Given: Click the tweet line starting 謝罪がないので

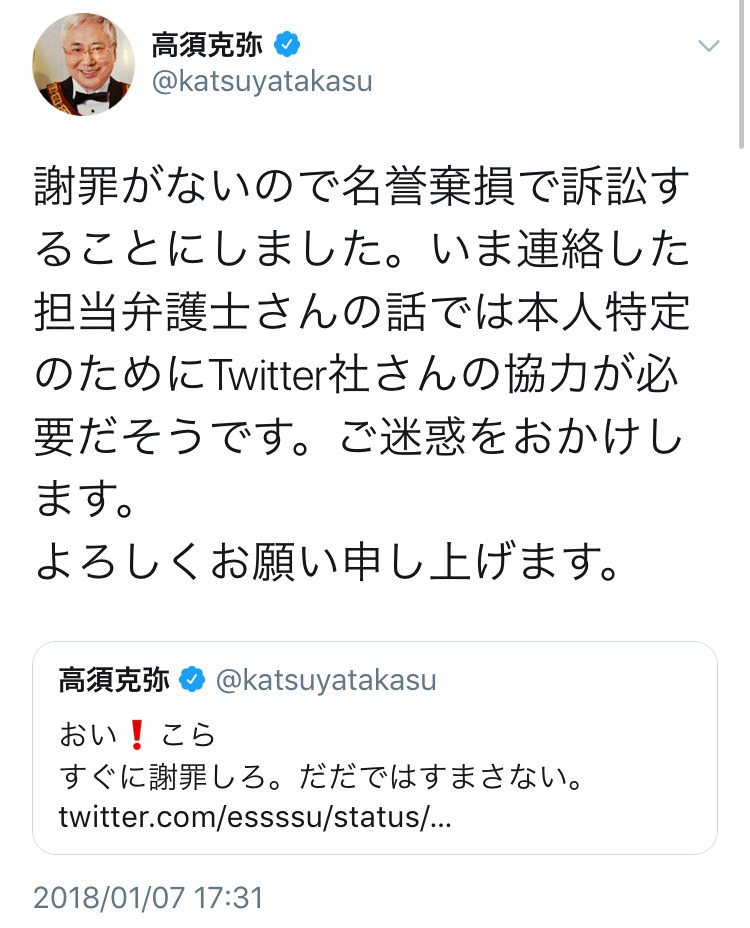Looking at the screenshot, I should (362, 186).
